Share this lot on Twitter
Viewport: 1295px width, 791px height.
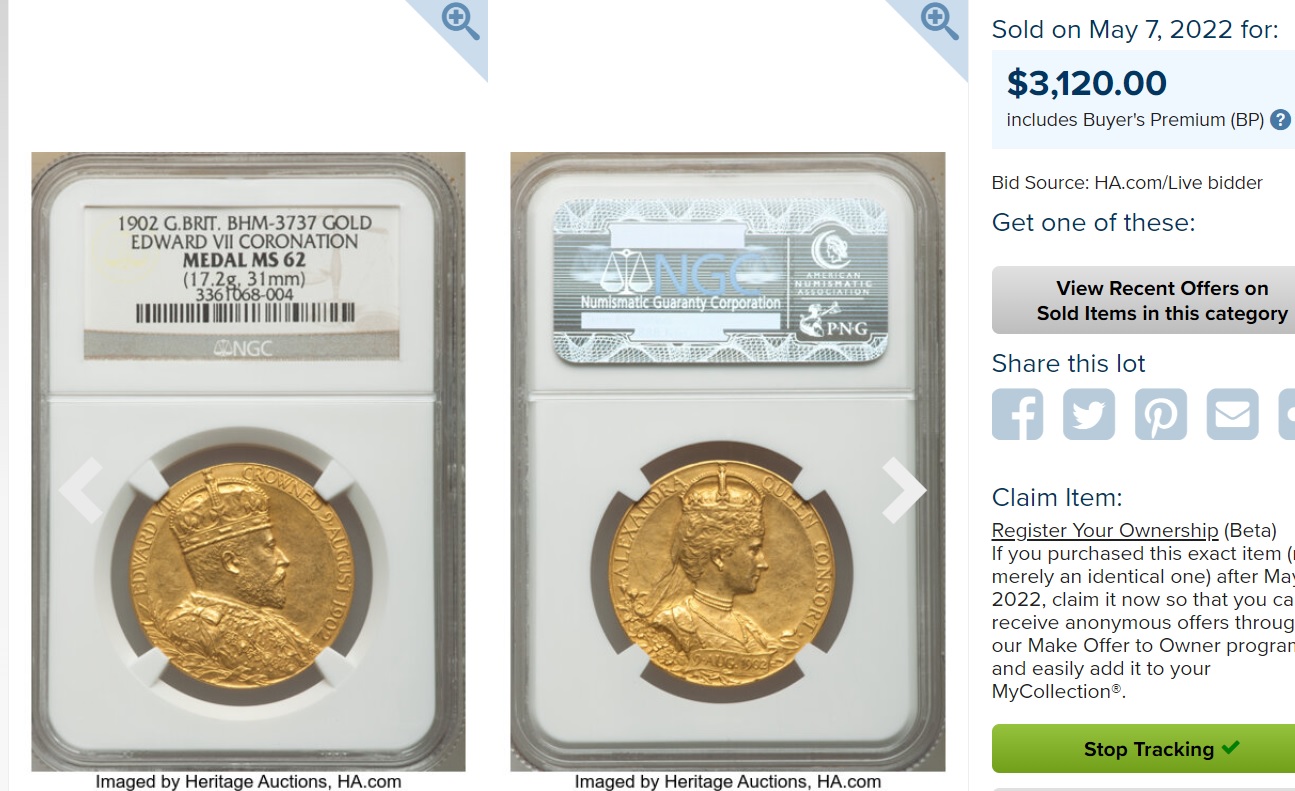[x=1089, y=414]
